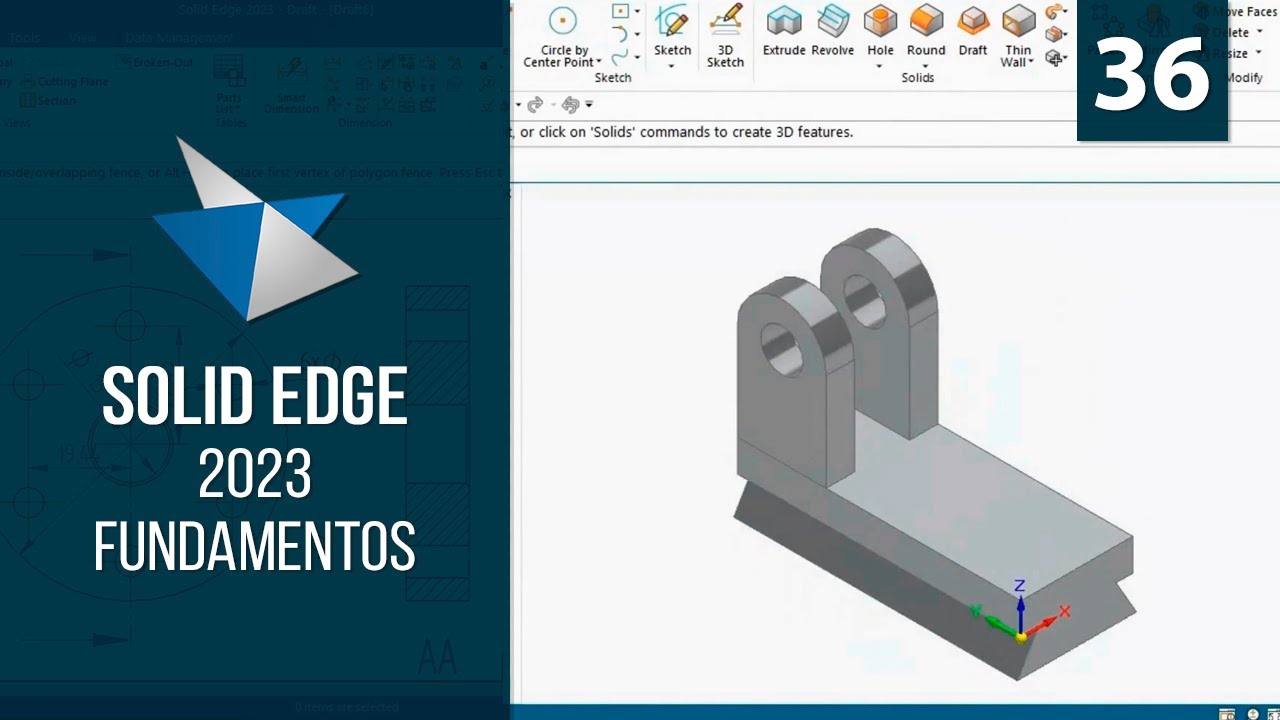Activate the Hole command

880,31
